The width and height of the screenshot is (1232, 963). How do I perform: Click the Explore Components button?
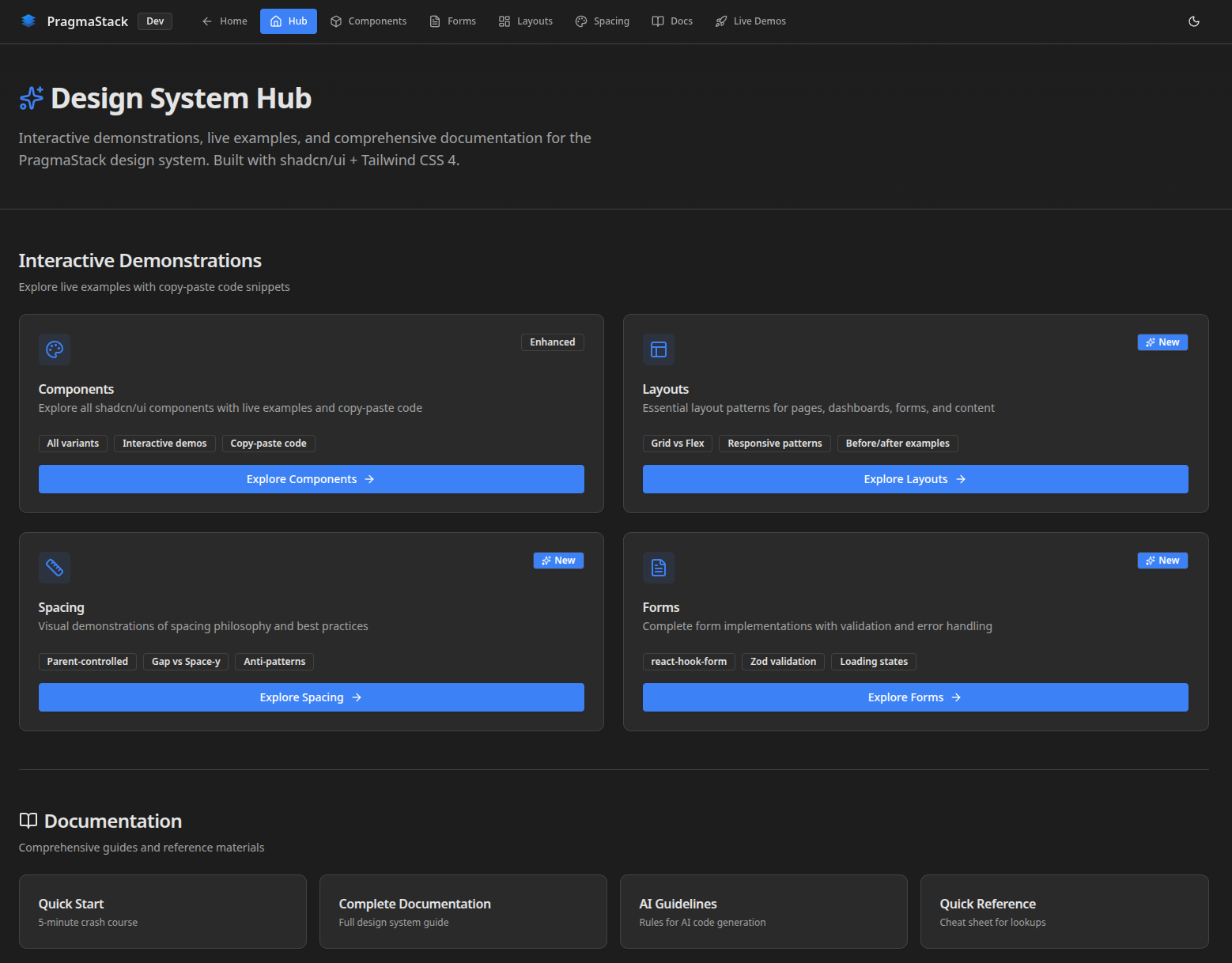(x=311, y=478)
